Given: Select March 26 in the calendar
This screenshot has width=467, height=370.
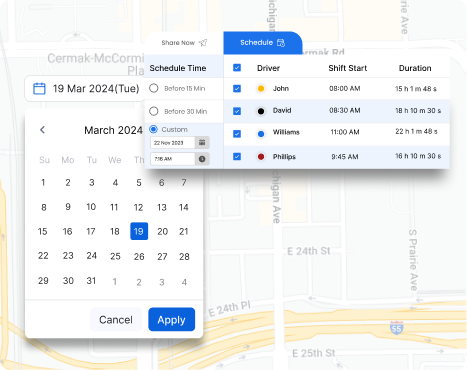Looking at the screenshot, I should (x=139, y=256).
